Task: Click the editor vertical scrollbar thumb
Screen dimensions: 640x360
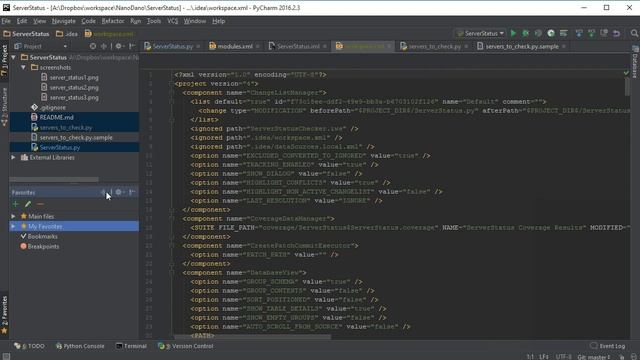Action: pos(627,87)
